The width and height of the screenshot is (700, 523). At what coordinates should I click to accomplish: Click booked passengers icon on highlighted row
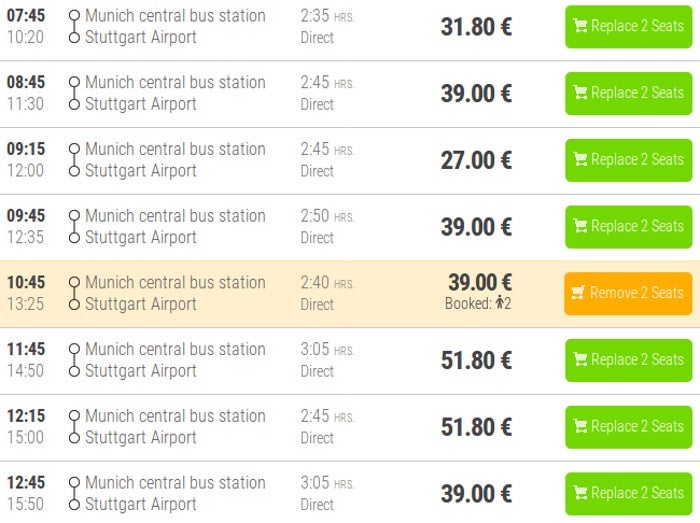click(500, 304)
